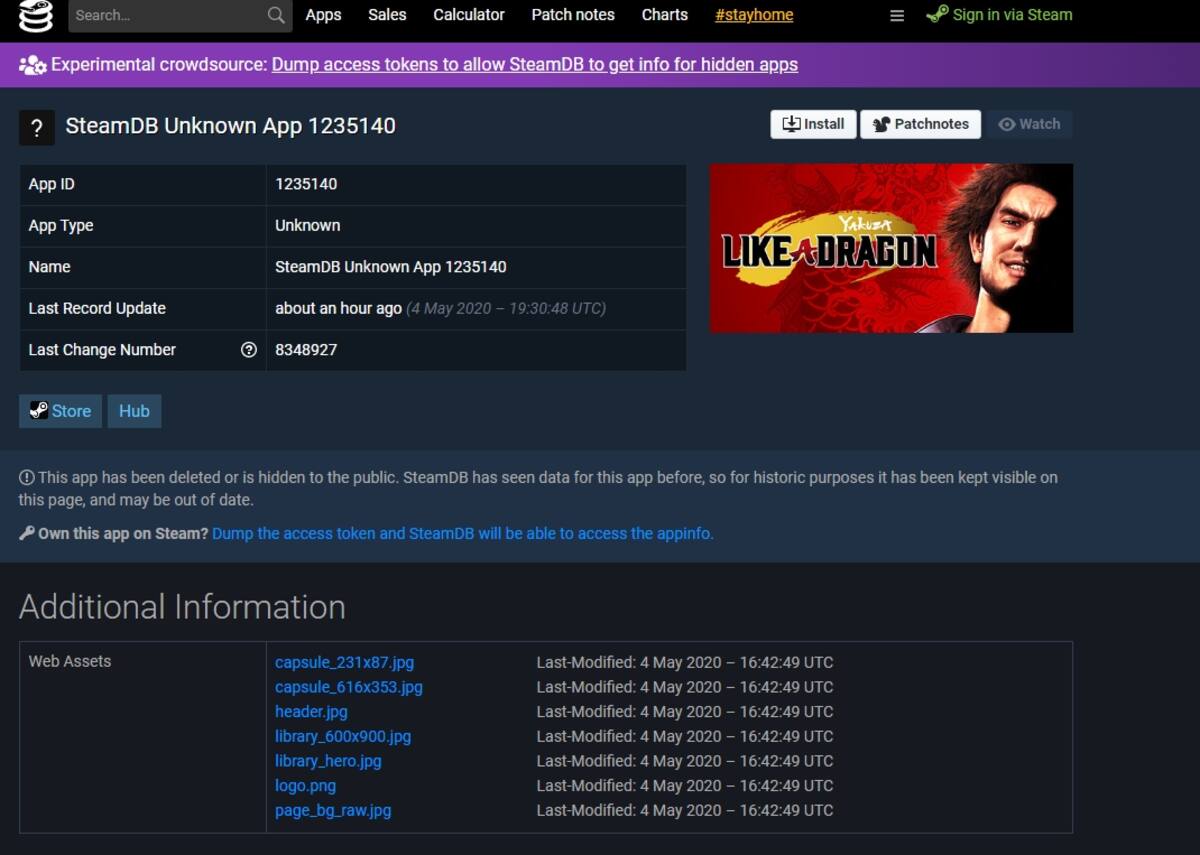The width and height of the screenshot is (1200, 855).
Task: Open the SteamDB logo home icon
Action: point(36,15)
